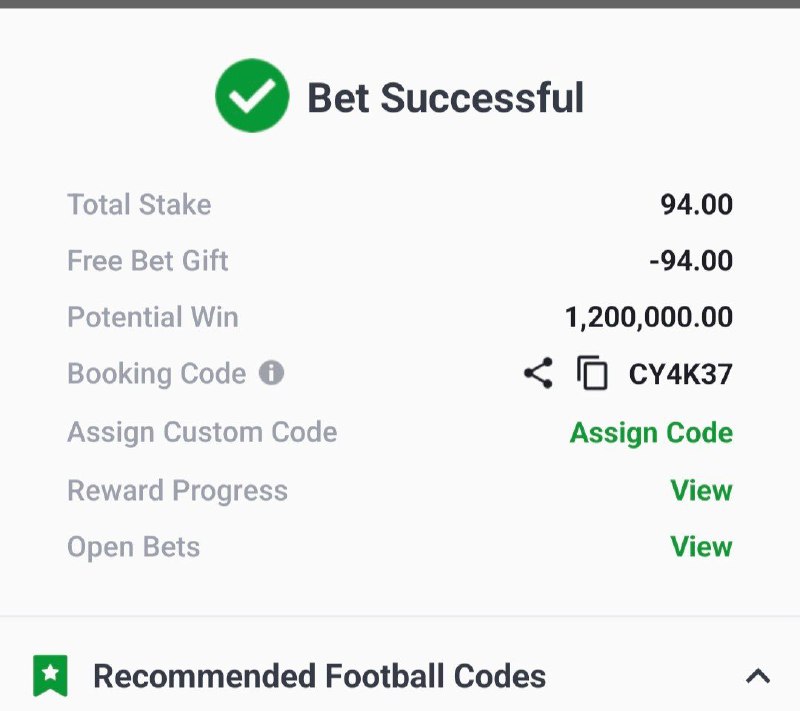The height and width of the screenshot is (711, 800).
Task: Click the Total Stake value 94.00
Action: [696, 205]
